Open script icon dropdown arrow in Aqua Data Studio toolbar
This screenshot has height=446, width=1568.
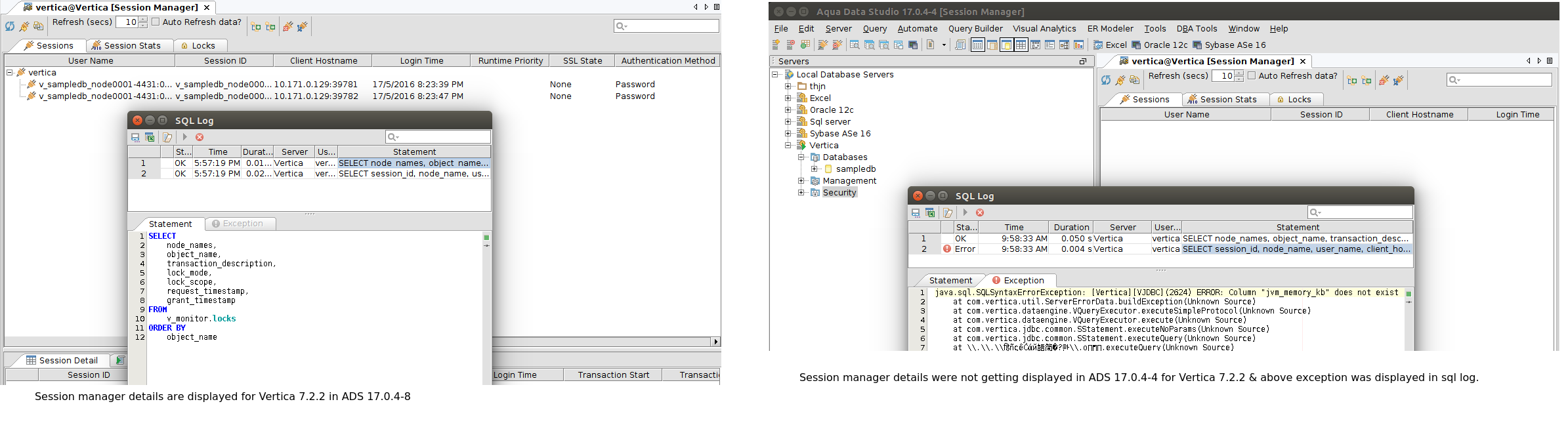coord(944,45)
